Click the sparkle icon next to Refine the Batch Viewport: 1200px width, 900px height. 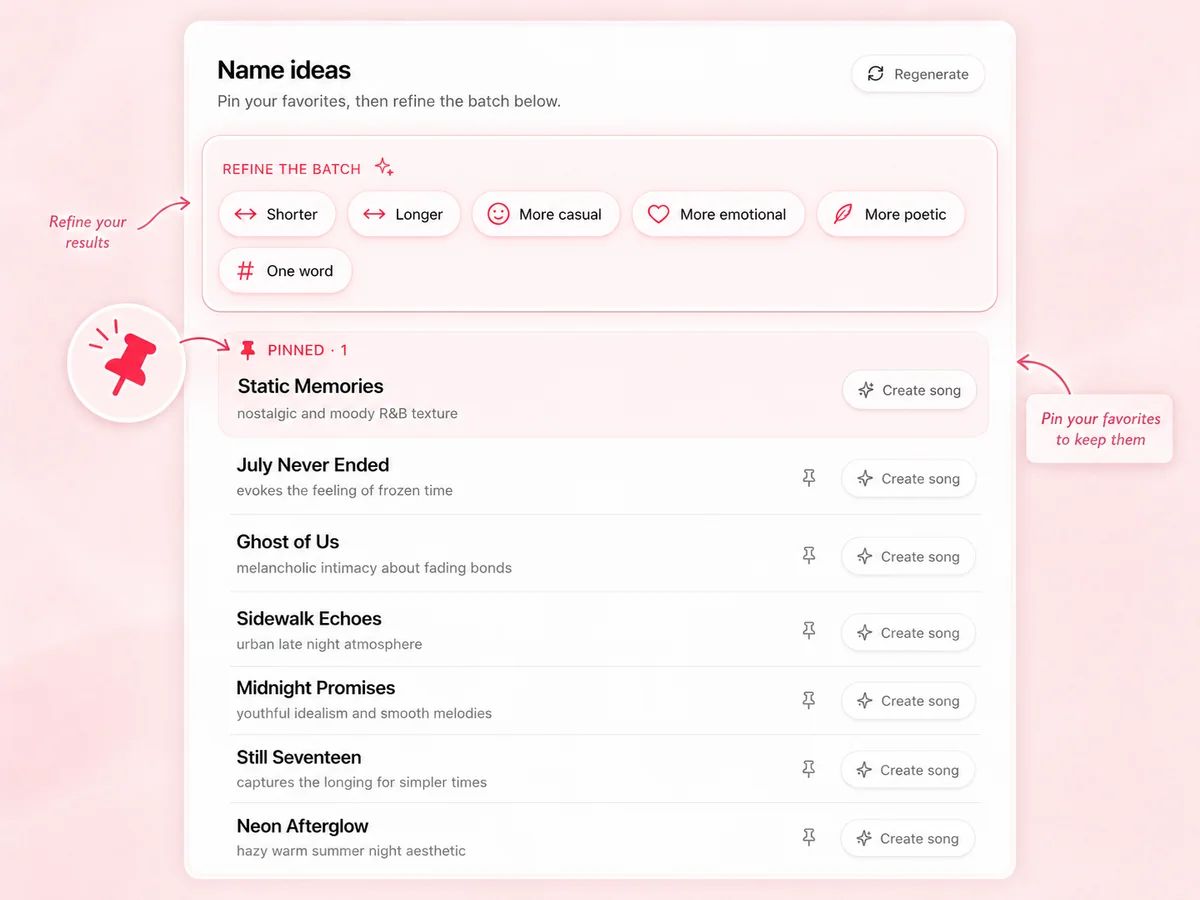coord(384,167)
